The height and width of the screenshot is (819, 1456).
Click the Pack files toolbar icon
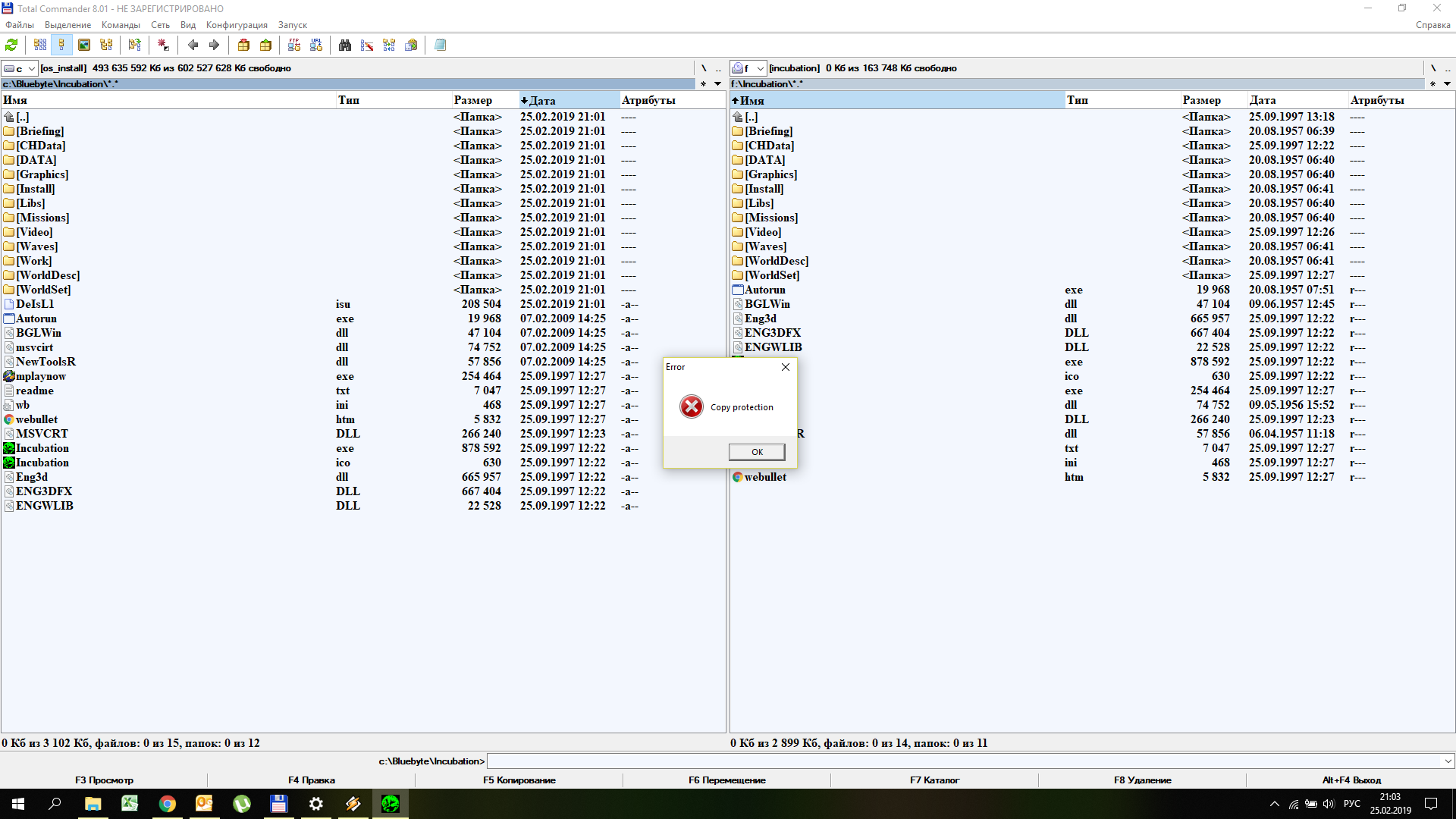click(243, 45)
